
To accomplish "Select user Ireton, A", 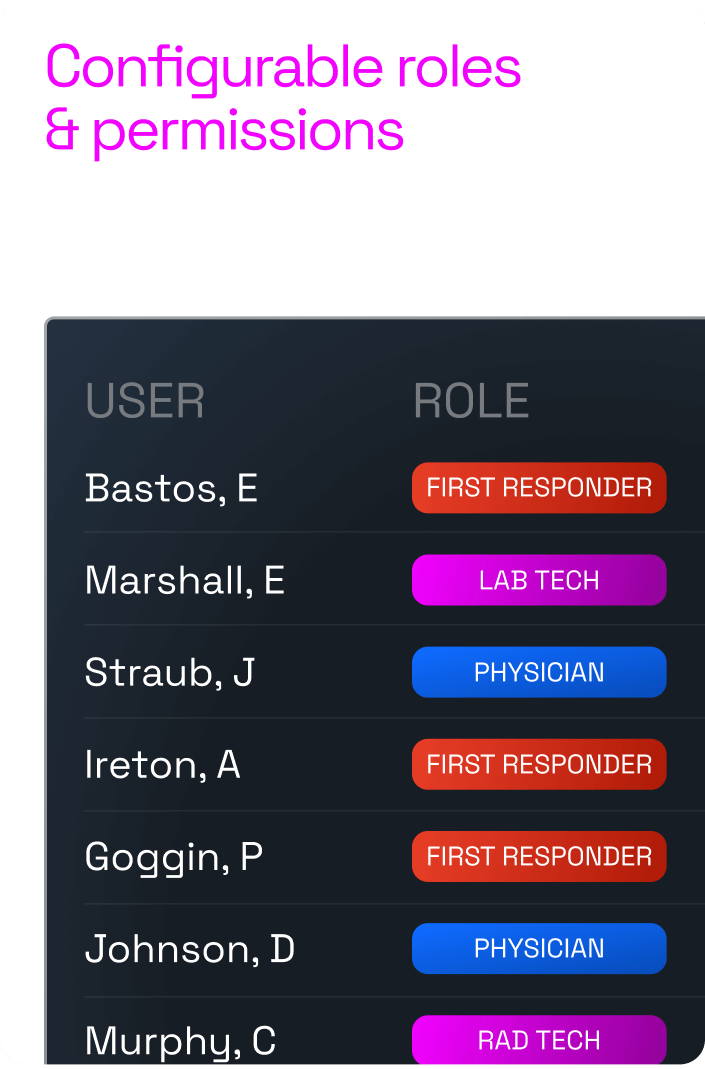I will coord(162,764).
